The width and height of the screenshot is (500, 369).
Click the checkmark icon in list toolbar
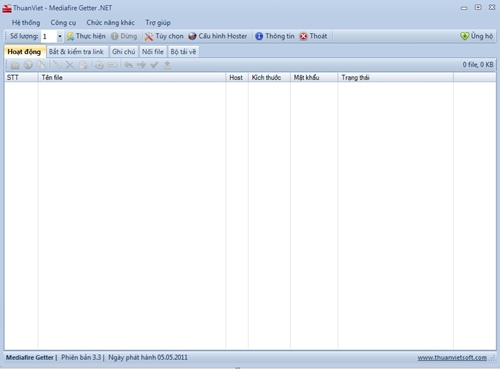click(154, 65)
